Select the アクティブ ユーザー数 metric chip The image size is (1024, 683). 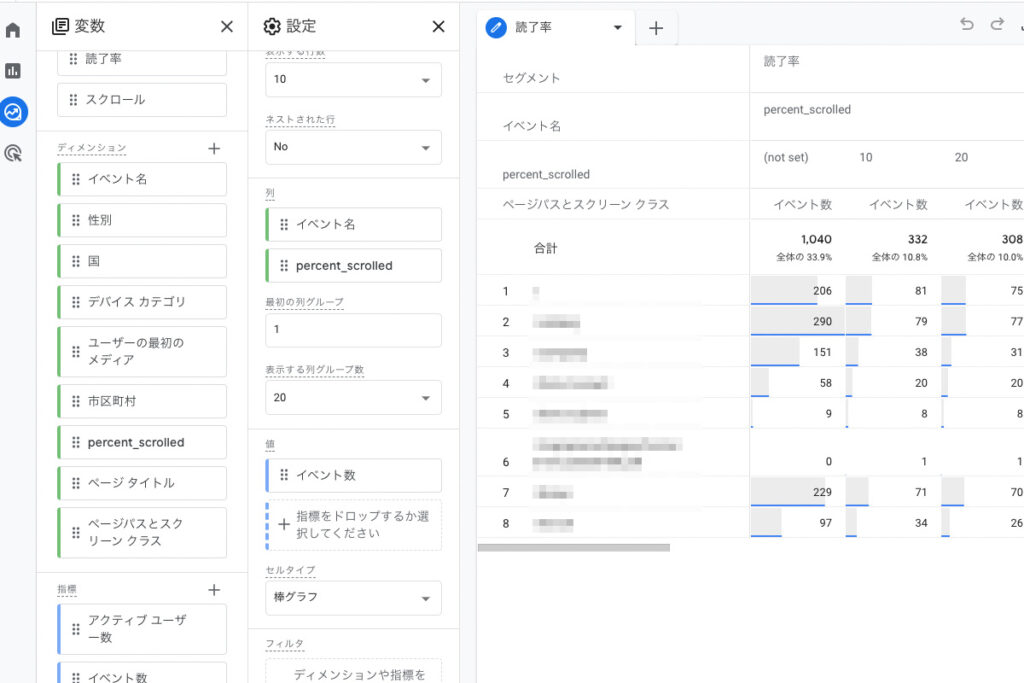point(142,629)
